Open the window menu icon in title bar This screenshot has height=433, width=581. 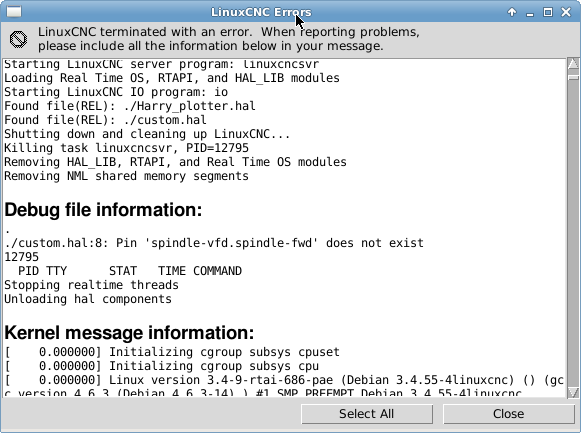14,12
